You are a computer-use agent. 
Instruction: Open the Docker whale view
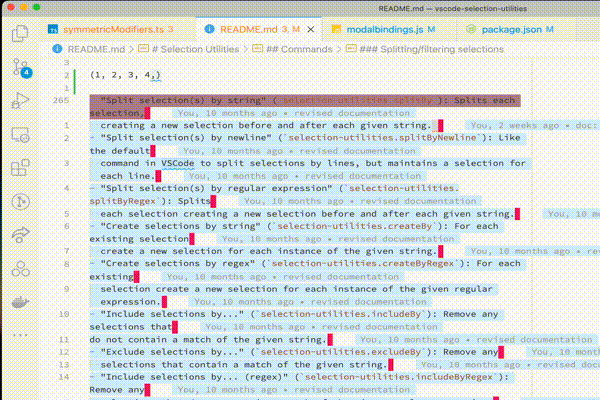coord(20,302)
